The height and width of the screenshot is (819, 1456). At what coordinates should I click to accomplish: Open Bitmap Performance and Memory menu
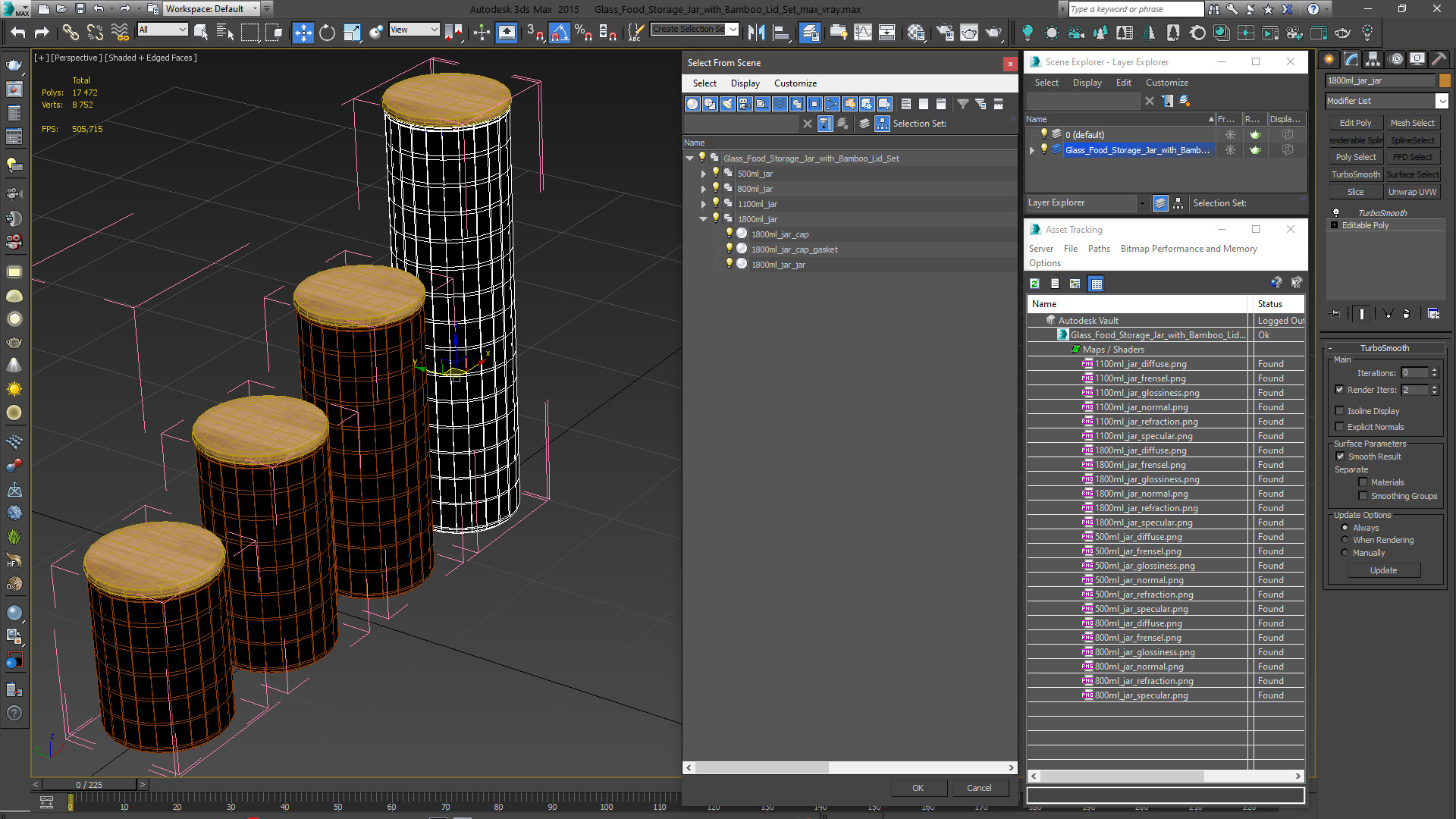pos(1188,249)
